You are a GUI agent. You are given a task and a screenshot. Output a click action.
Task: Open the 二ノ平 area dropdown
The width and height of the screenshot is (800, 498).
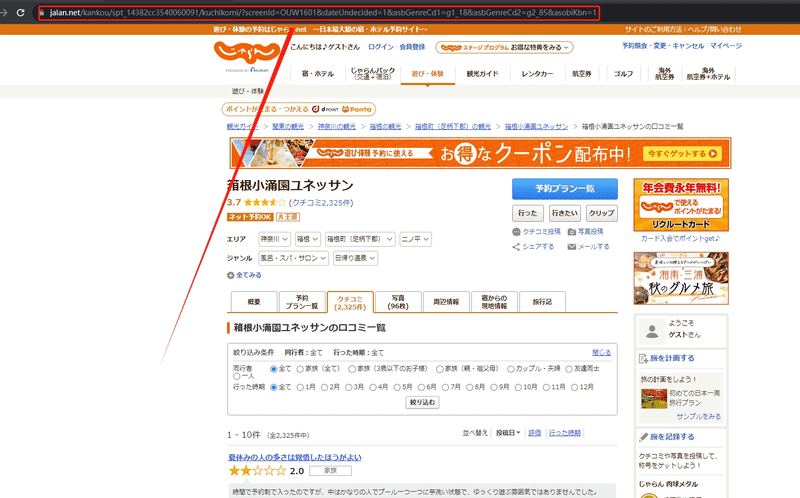(x=415, y=239)
